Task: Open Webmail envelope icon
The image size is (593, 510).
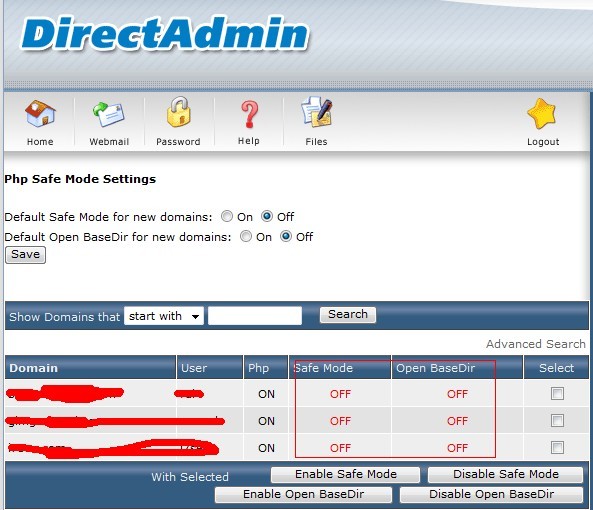Action: click(109, 114)
